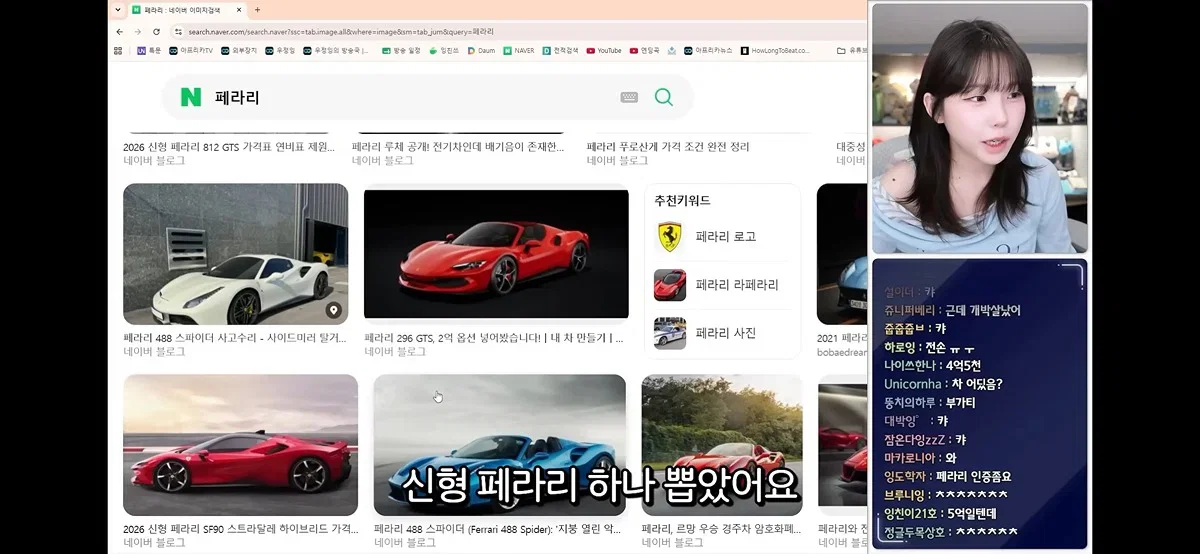
Task: Open the 페라리 로고 suggested keyword
Action: coord(726,237)
